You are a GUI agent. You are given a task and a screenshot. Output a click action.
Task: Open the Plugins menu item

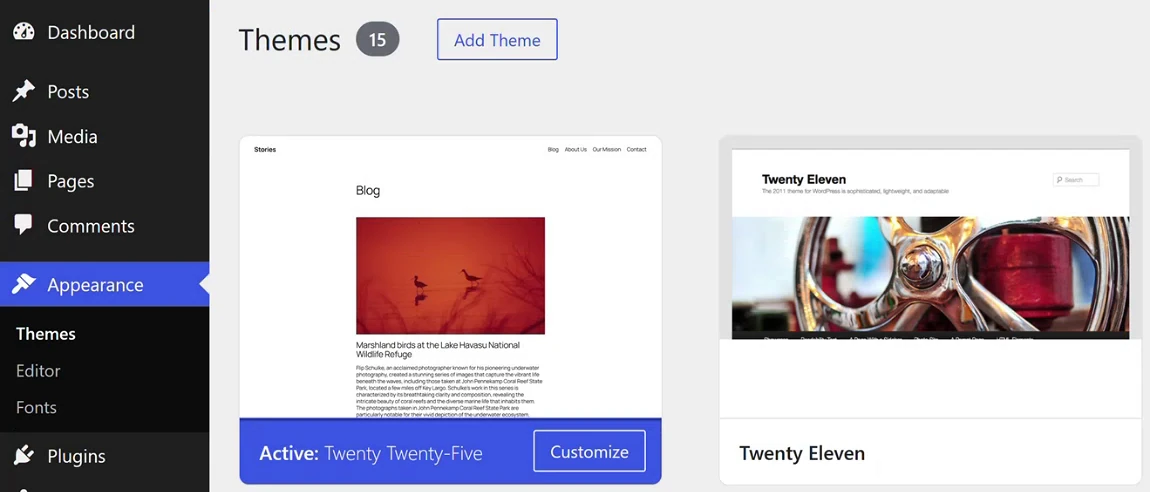click(104, 456)
